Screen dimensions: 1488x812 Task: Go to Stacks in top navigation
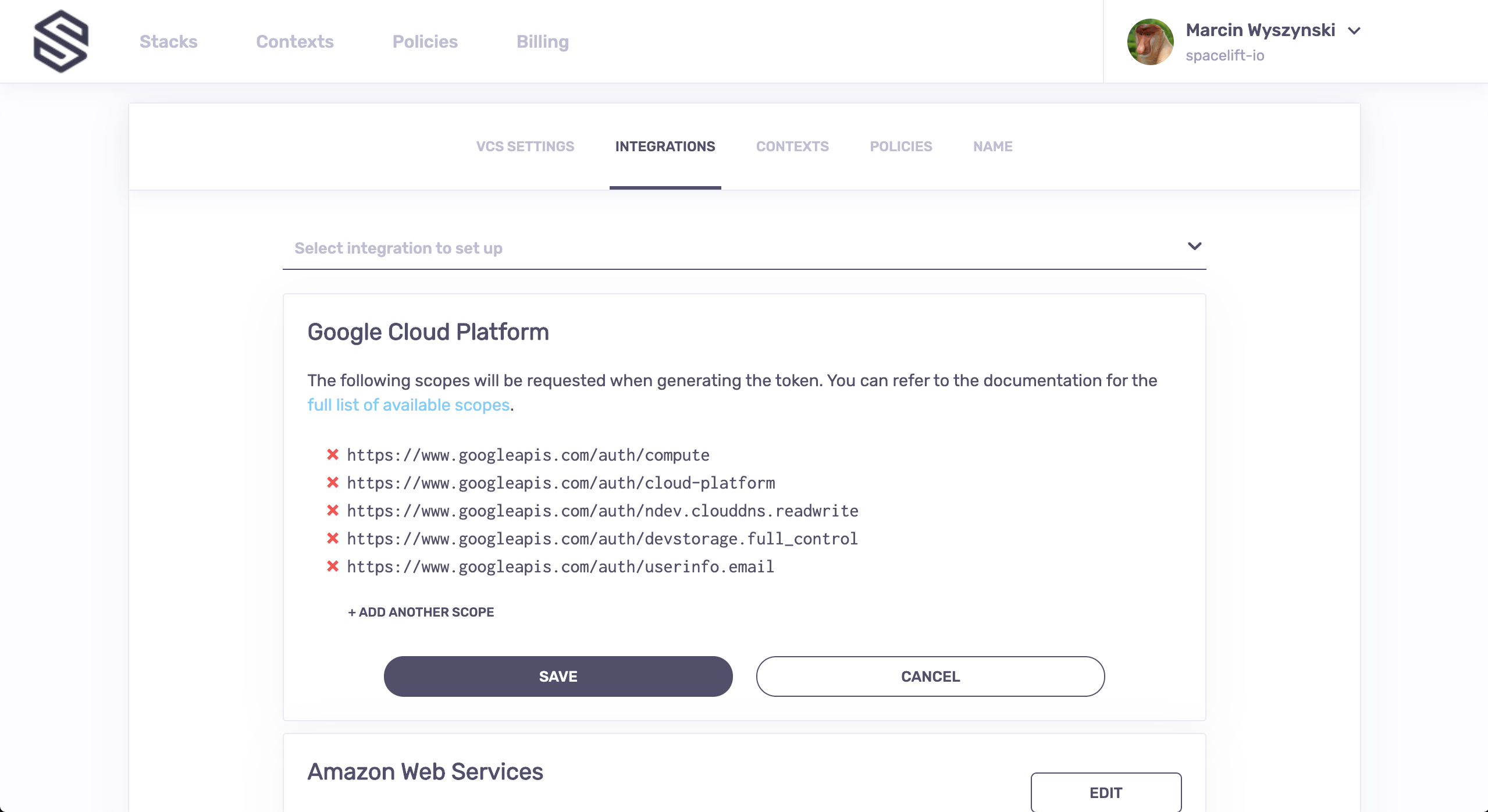click(169, 41)
